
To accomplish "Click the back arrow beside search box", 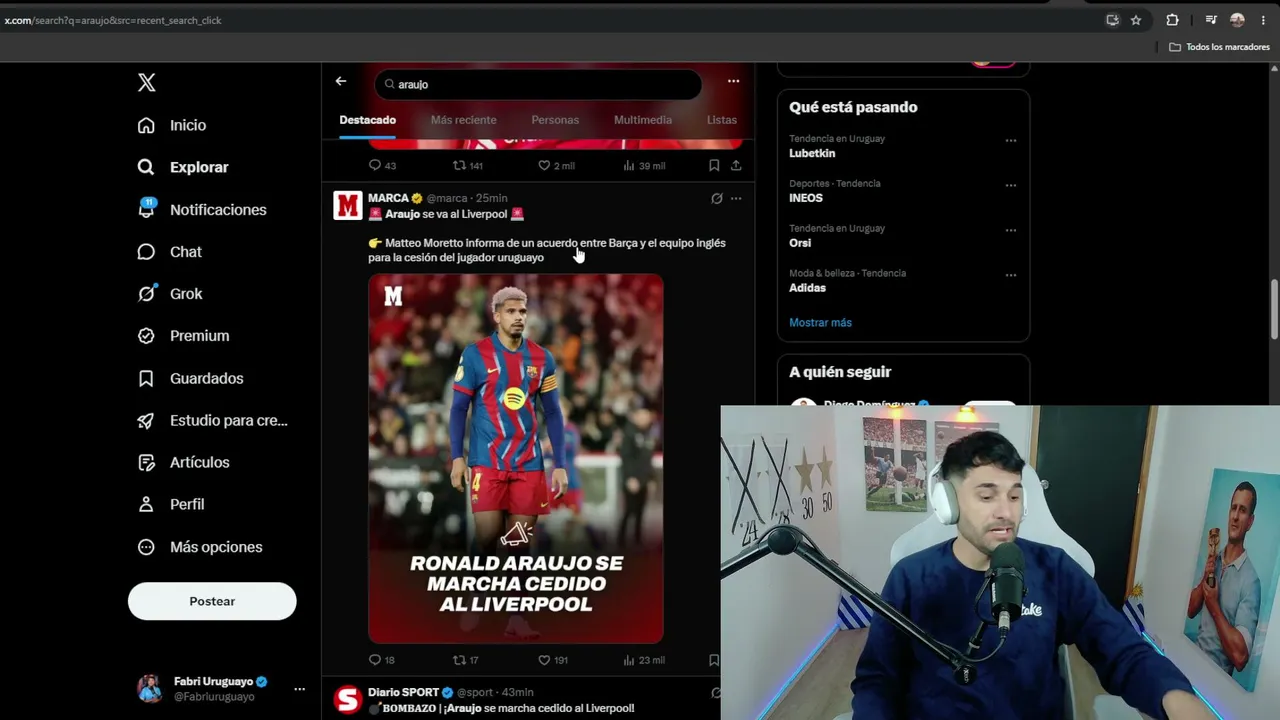I will 341,81.
